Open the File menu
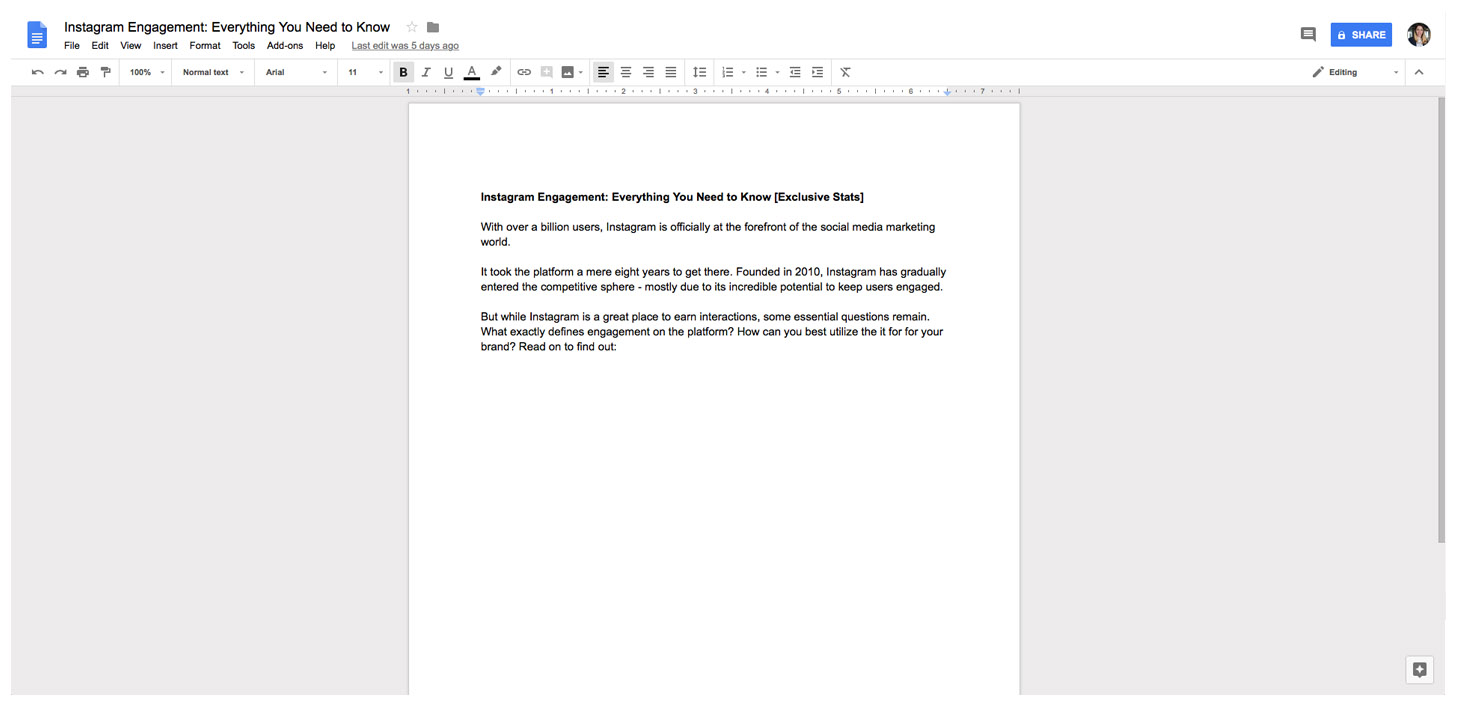1460x711 pixels. point(72,46)
